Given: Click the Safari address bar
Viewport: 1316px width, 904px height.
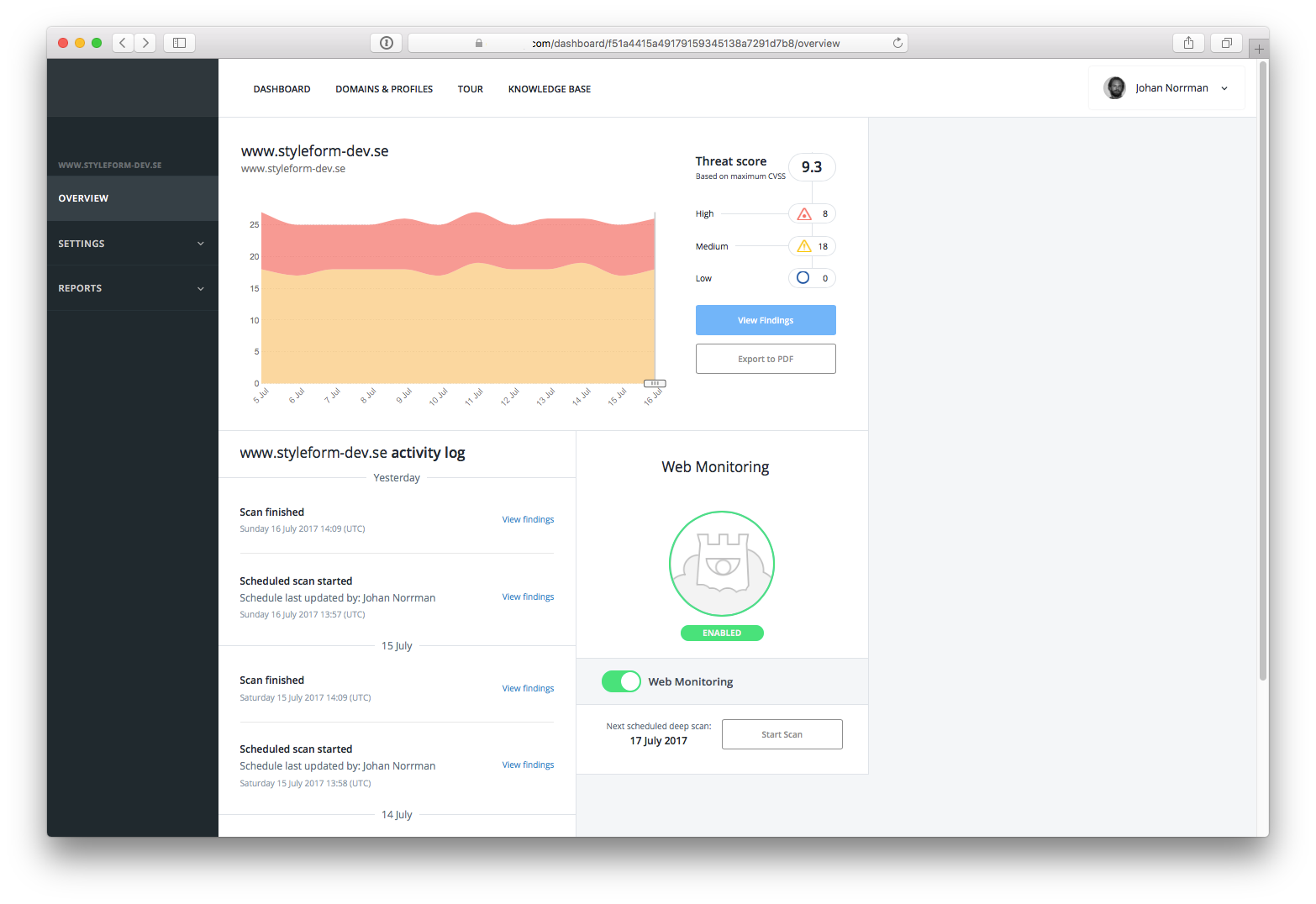Looking at the screenshot, I should coord(658,43).
